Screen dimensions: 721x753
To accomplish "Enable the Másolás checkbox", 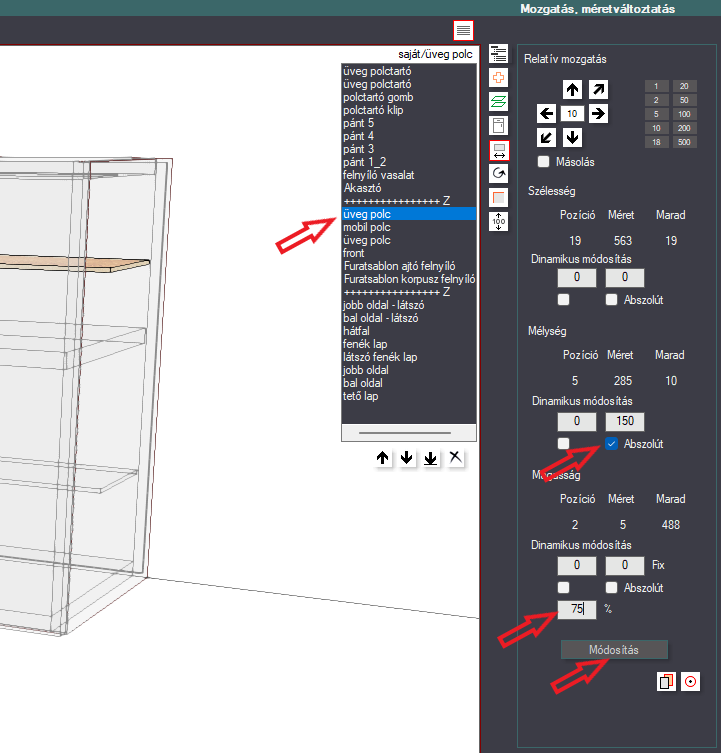I will coord(543,161).
